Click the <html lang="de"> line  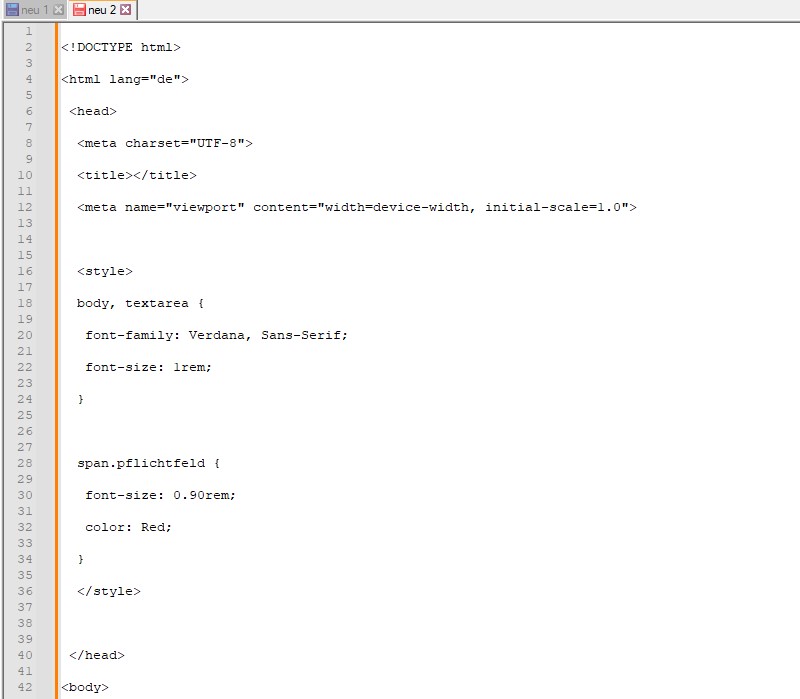click(125, 79)
